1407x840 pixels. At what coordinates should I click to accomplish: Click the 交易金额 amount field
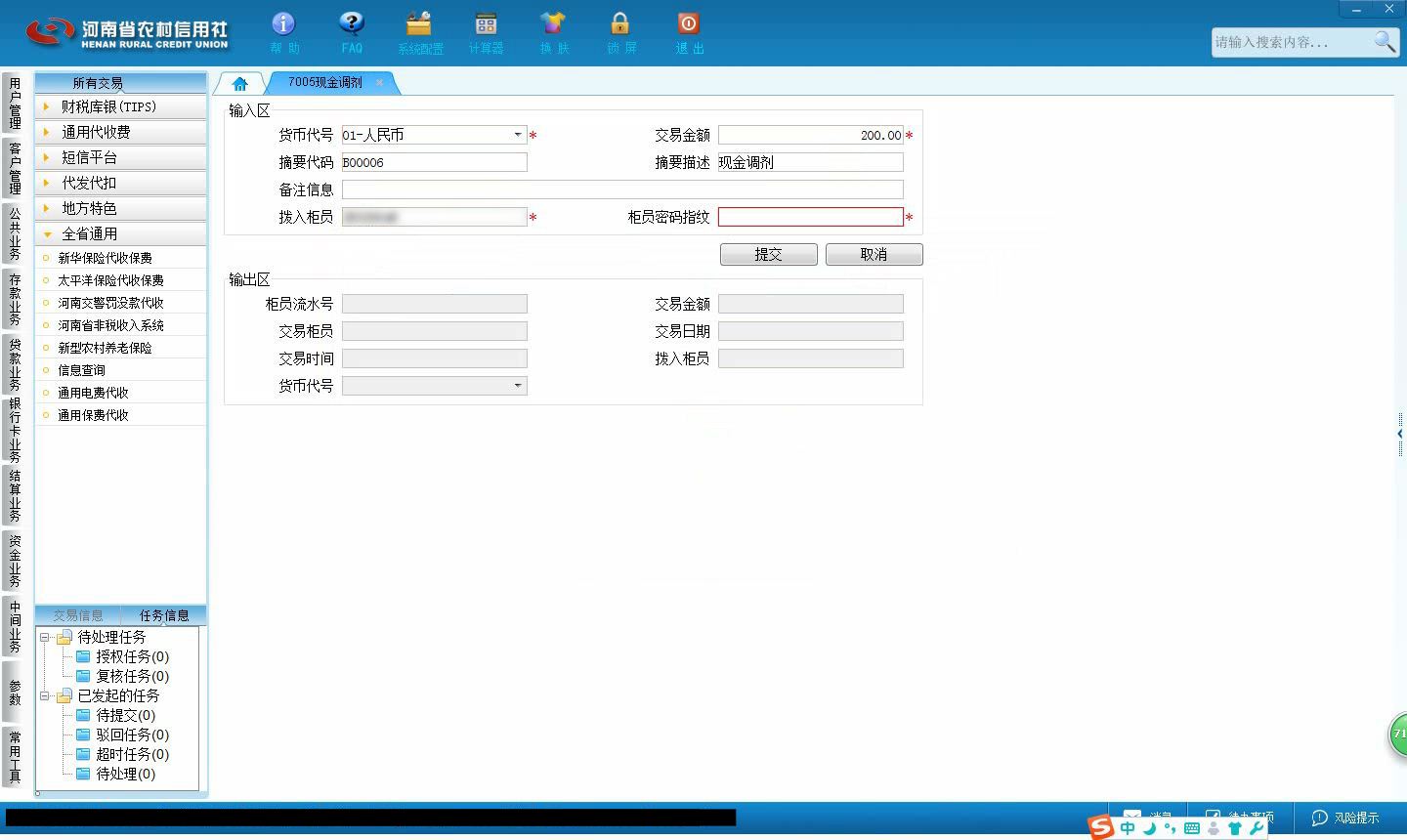[x=810, y=135]
